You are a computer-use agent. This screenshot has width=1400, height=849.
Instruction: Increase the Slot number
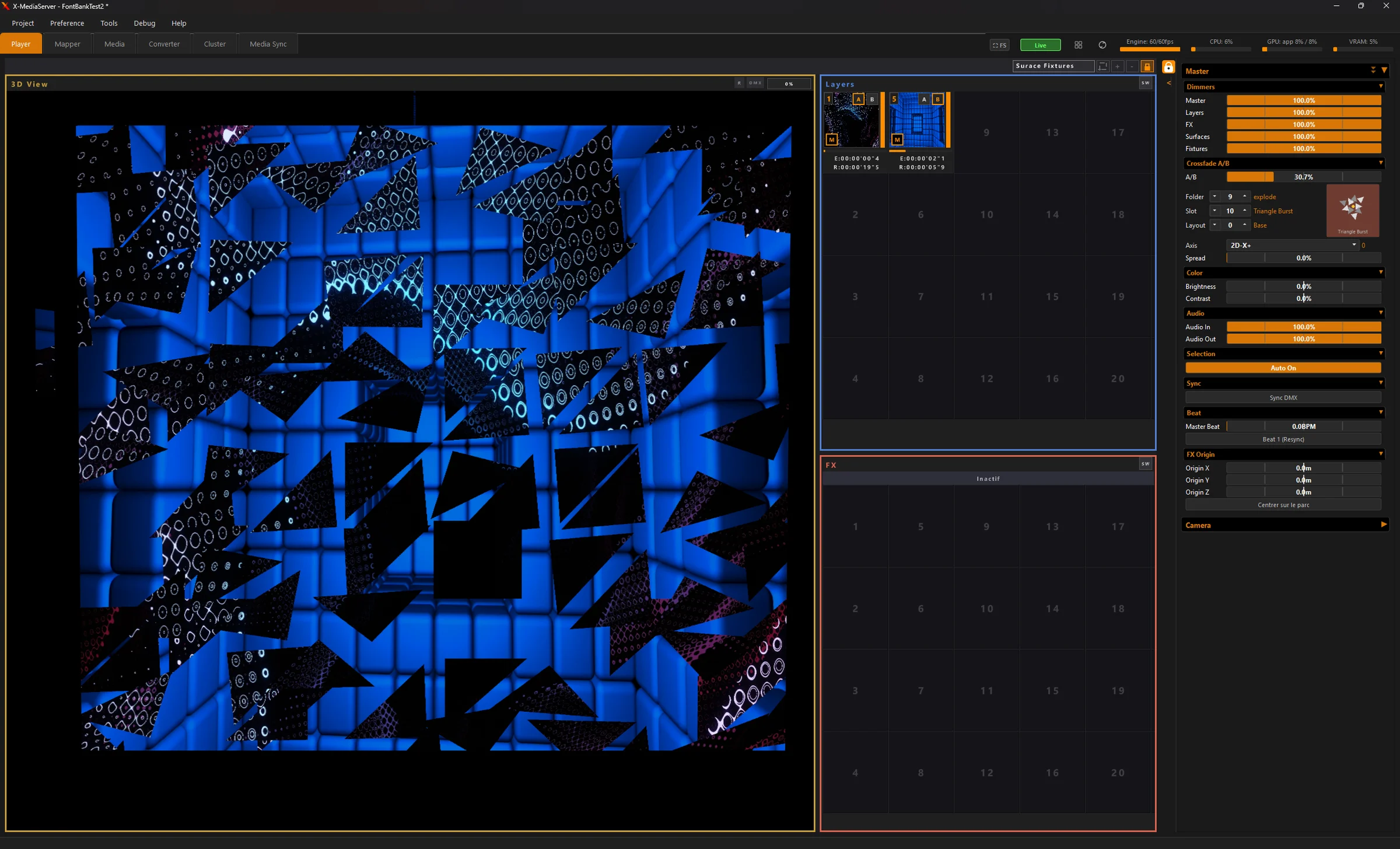tap(1244, 211)
